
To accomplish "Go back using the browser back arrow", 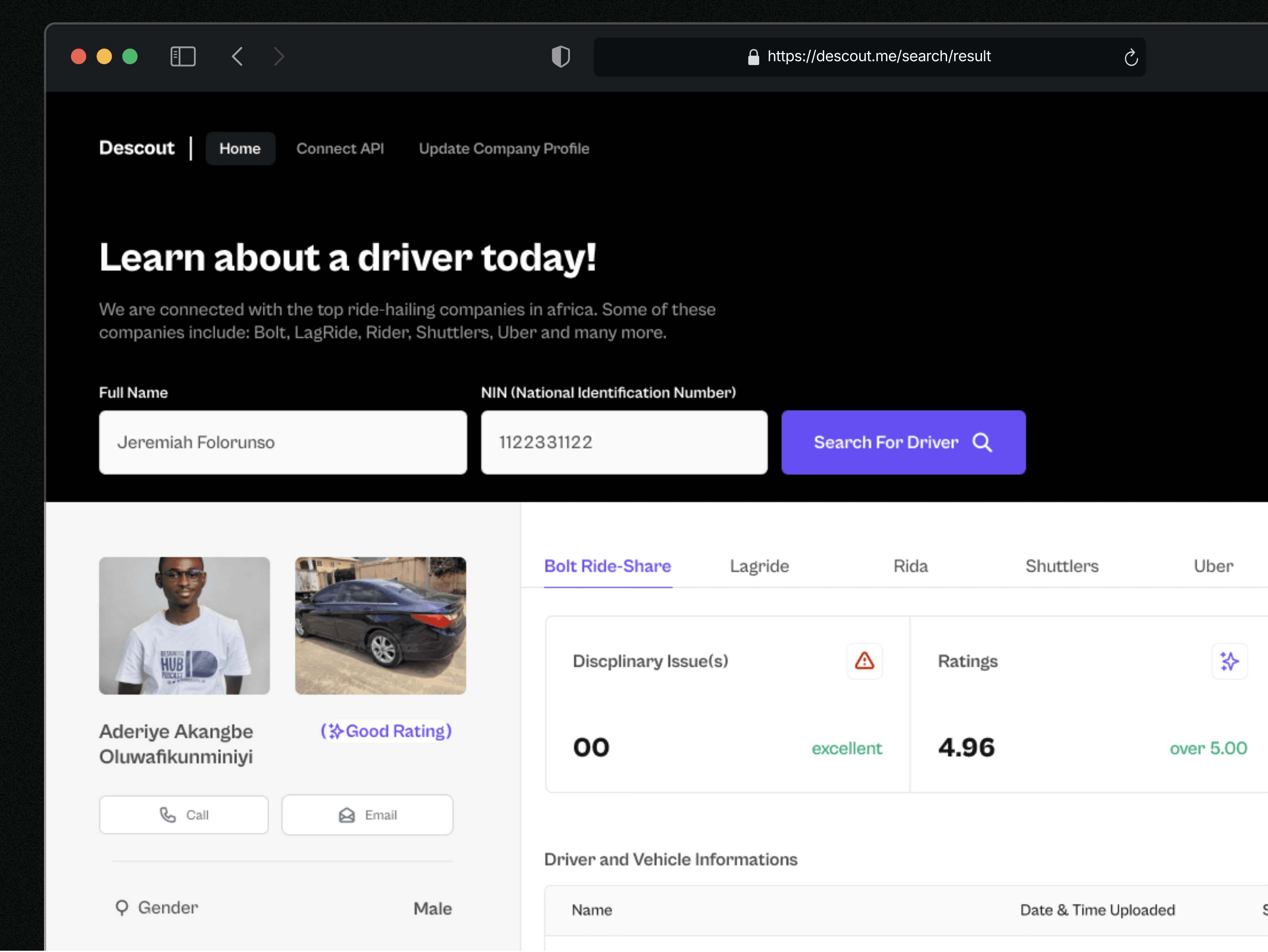I will (237, 56).
